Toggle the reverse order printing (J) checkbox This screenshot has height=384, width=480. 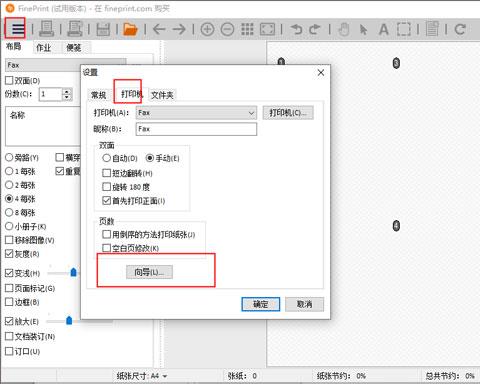click(106, 234)
